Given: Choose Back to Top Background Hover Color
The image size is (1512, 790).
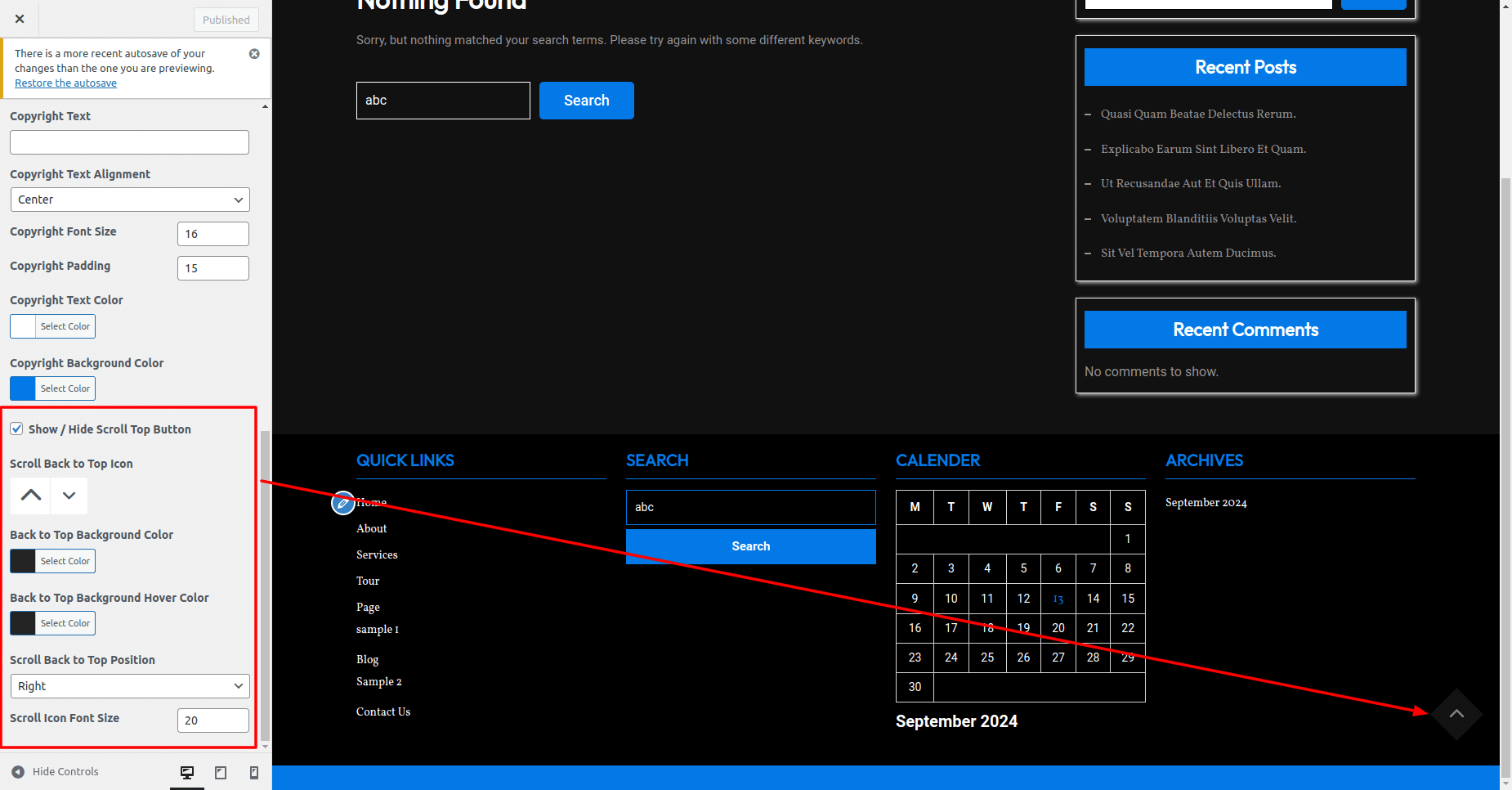Looking at the screenshot, I should [x=23, y=623].
